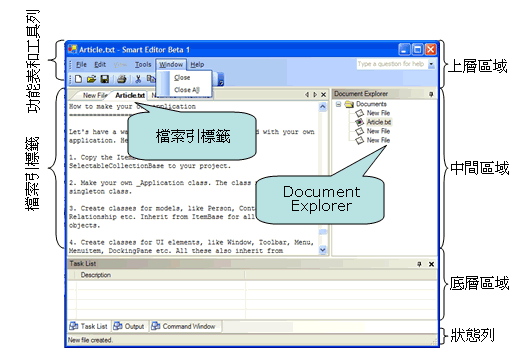Choose Close All from Window menu
This screenshot has height=360, width=512.
coord(187,90)
